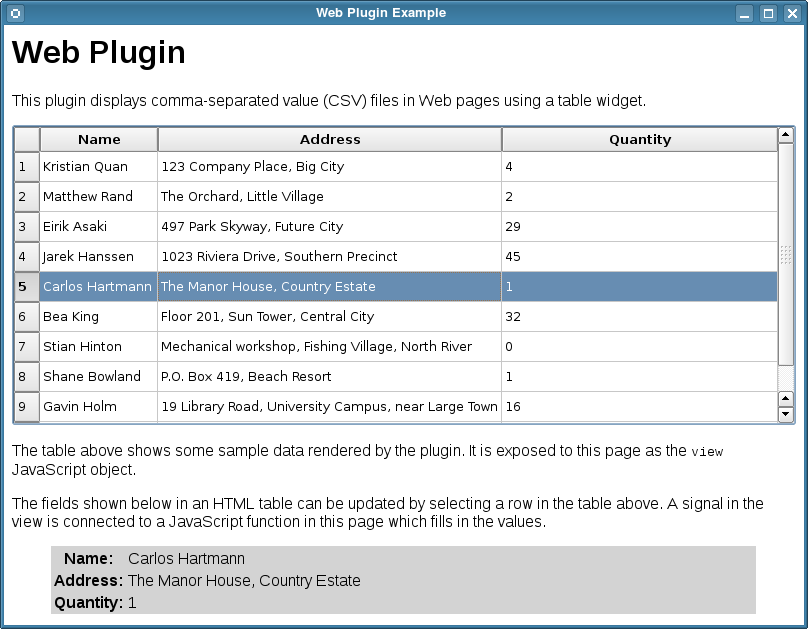Screen dimensions: 808x629
Task: Select the cell 'Bea King'
Action: pyautogui.click(x=99, y=316)
